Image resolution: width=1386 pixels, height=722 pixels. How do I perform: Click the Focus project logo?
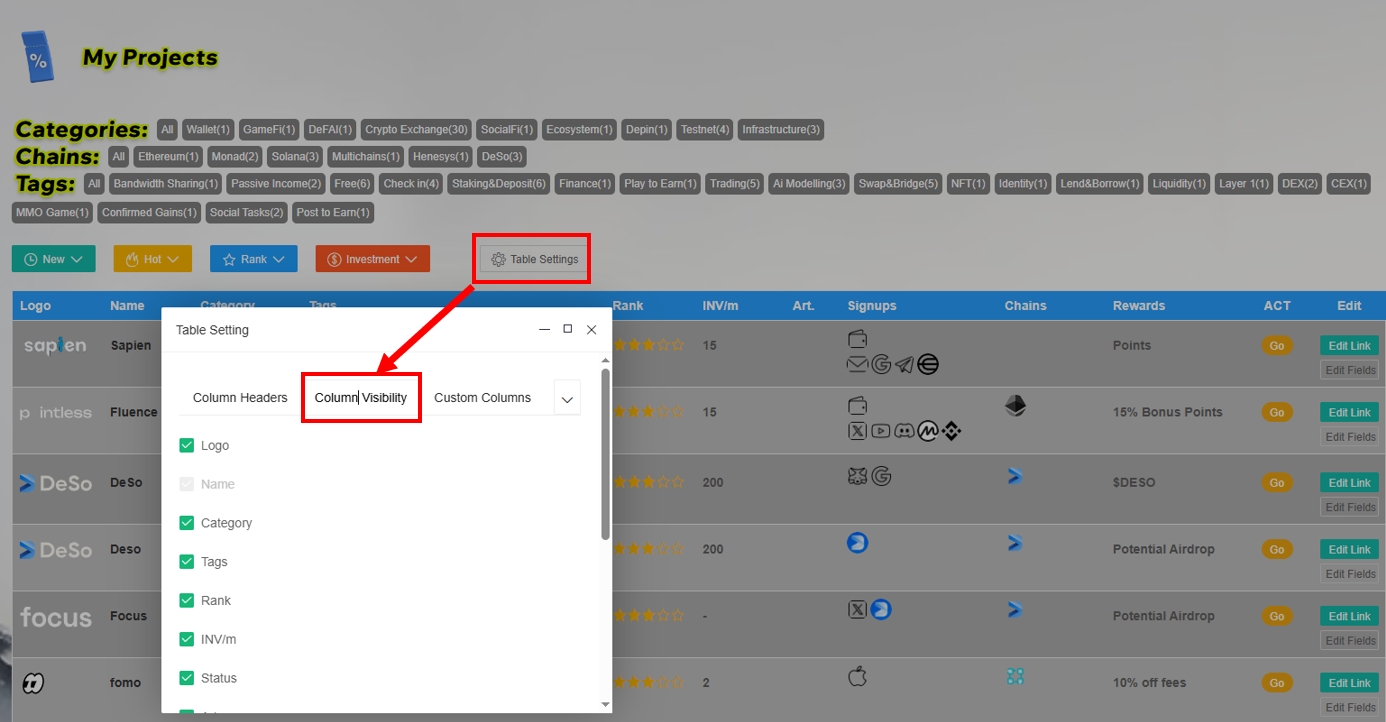pyautogui.click(x=56, y=616)
